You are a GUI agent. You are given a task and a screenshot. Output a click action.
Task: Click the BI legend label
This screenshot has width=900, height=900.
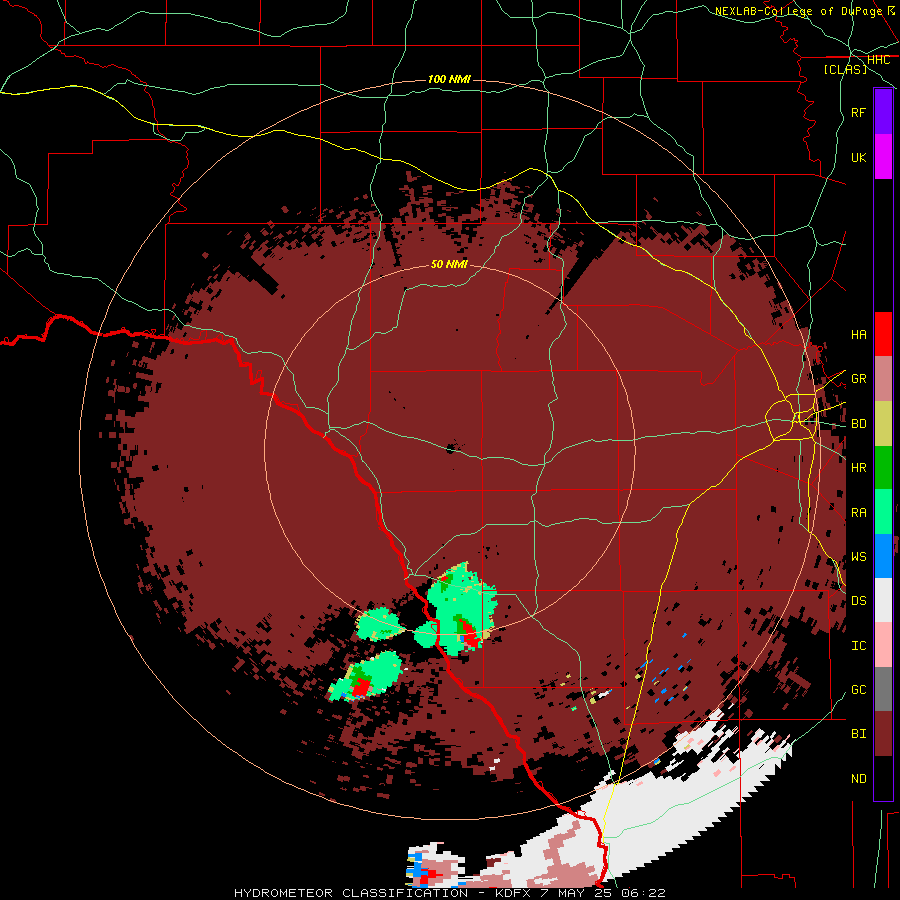[x=858, y=734]
